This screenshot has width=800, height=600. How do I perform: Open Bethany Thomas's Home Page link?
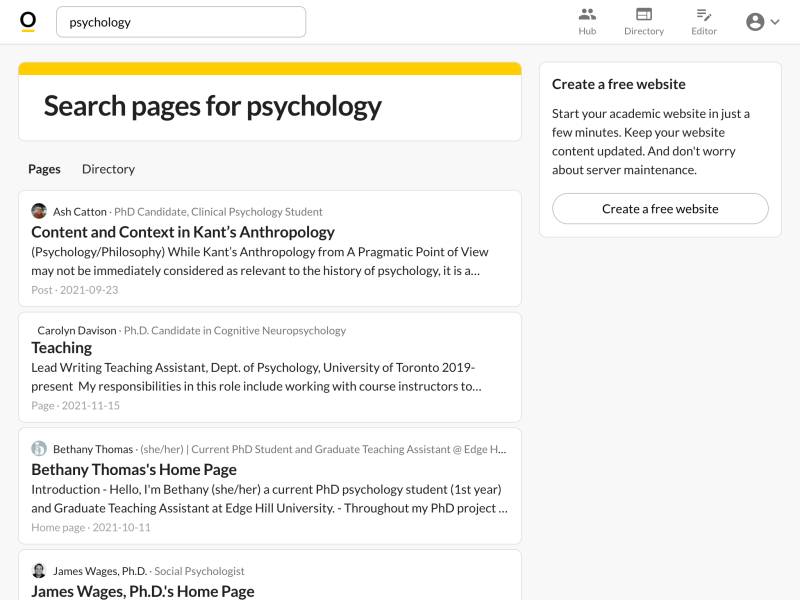(x=134, y=469)
